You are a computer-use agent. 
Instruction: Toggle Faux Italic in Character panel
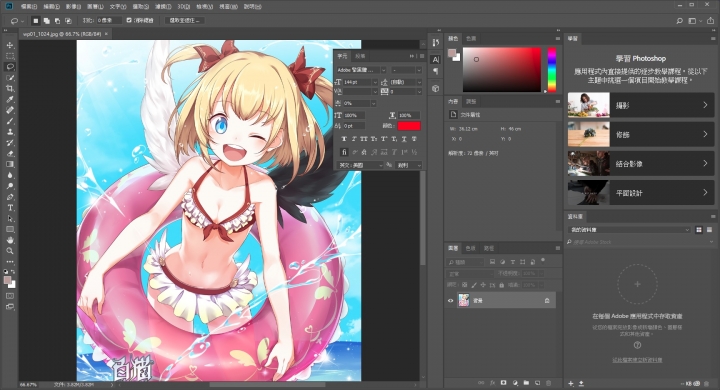[354, 139]
